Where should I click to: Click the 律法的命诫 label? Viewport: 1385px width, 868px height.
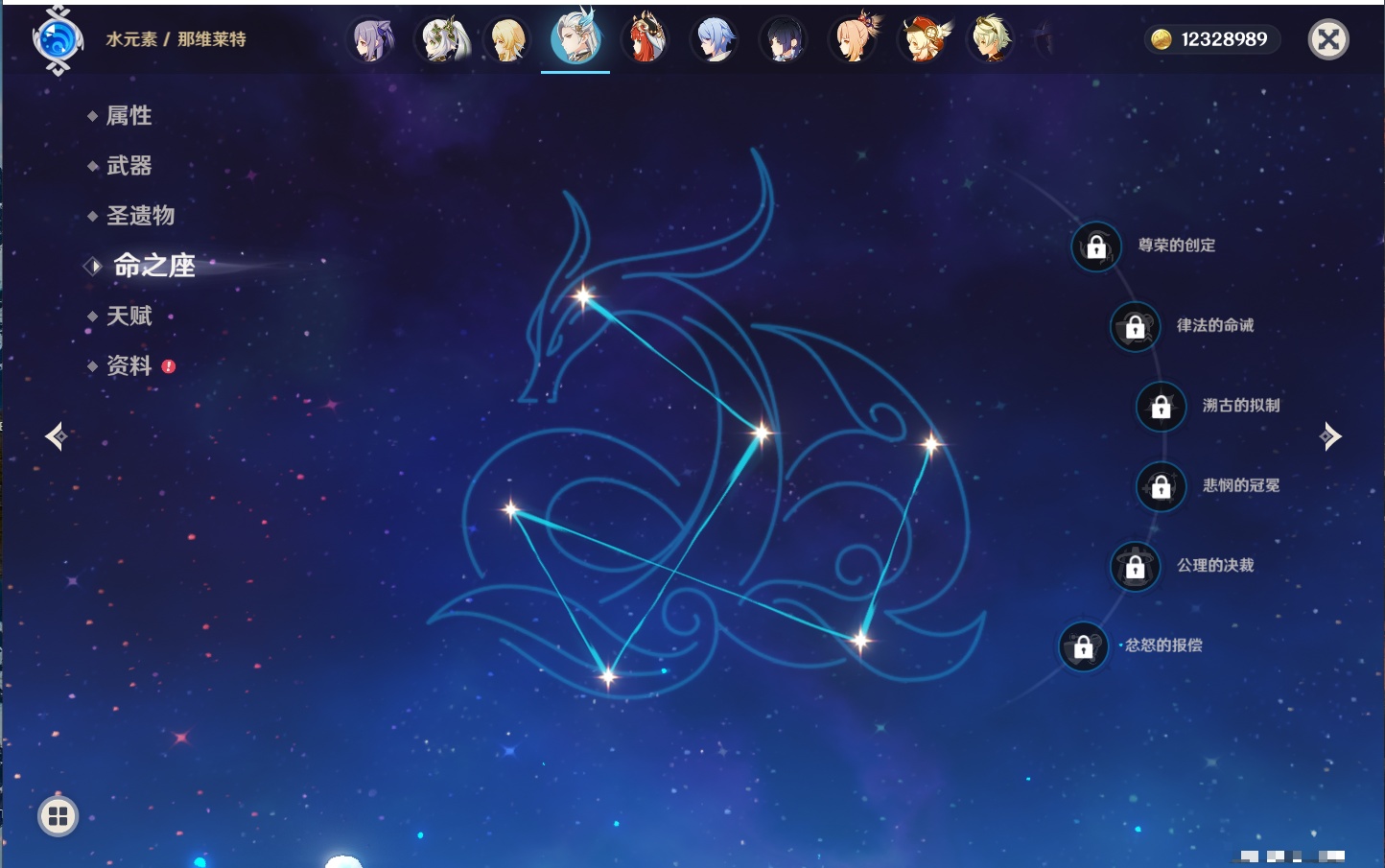(x=1215, y=325)
